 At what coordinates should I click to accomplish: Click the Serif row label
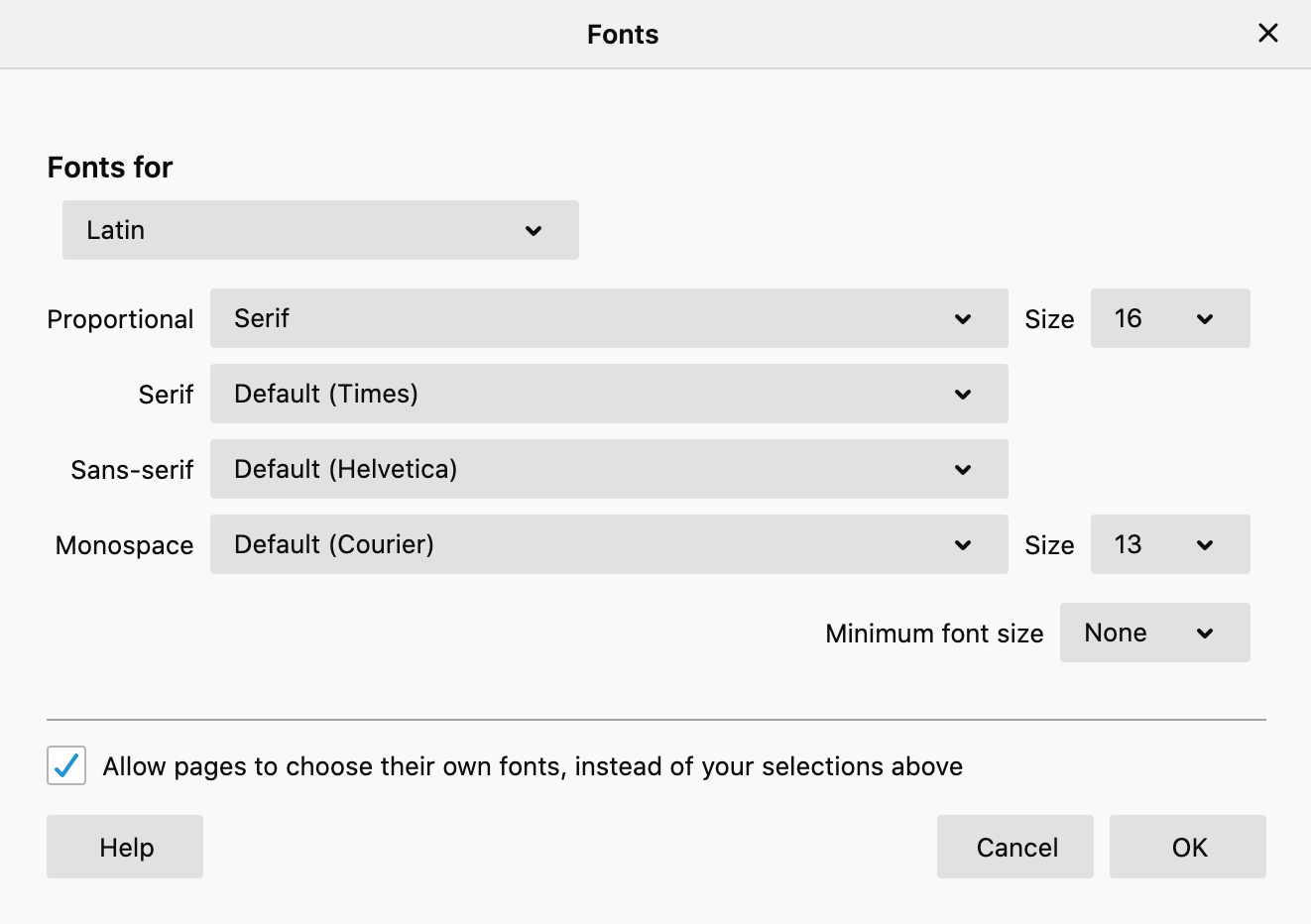tap(166, 395)
